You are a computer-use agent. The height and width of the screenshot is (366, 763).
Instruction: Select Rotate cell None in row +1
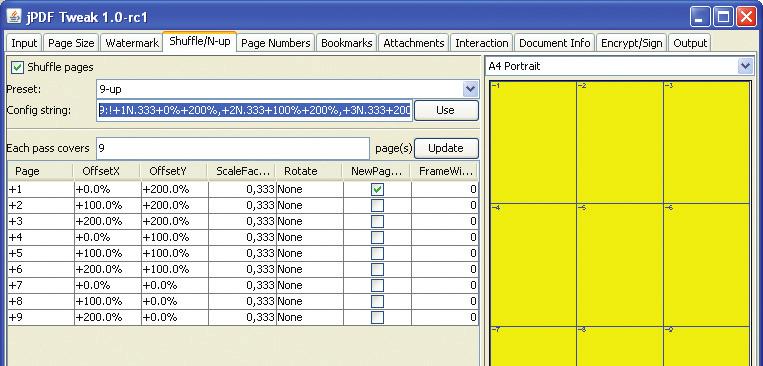(x=309, y=189)
